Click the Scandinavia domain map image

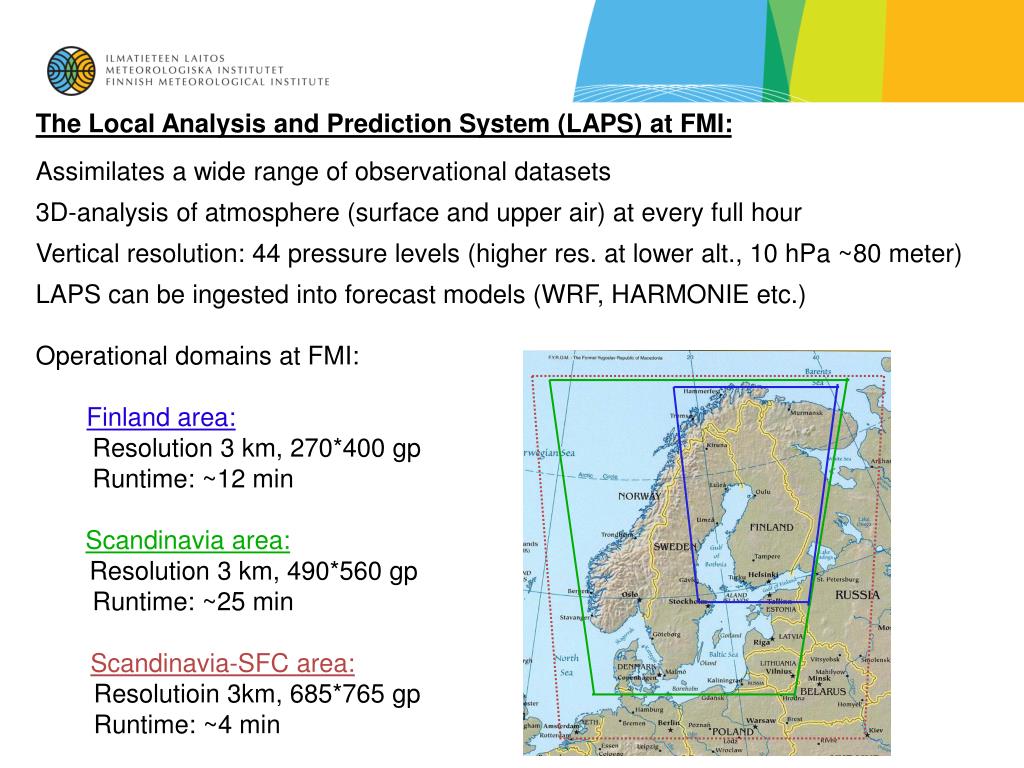707,553
